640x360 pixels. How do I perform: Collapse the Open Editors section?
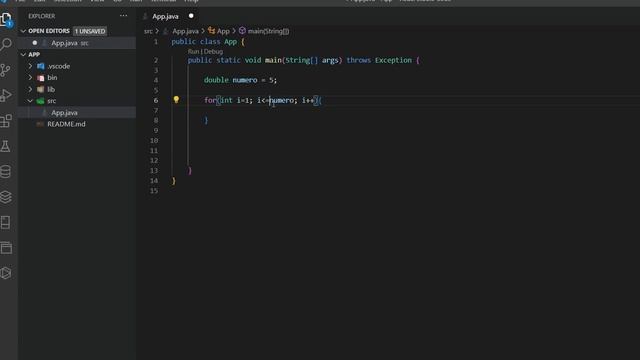pyautogui.click(x=23, y=31)
